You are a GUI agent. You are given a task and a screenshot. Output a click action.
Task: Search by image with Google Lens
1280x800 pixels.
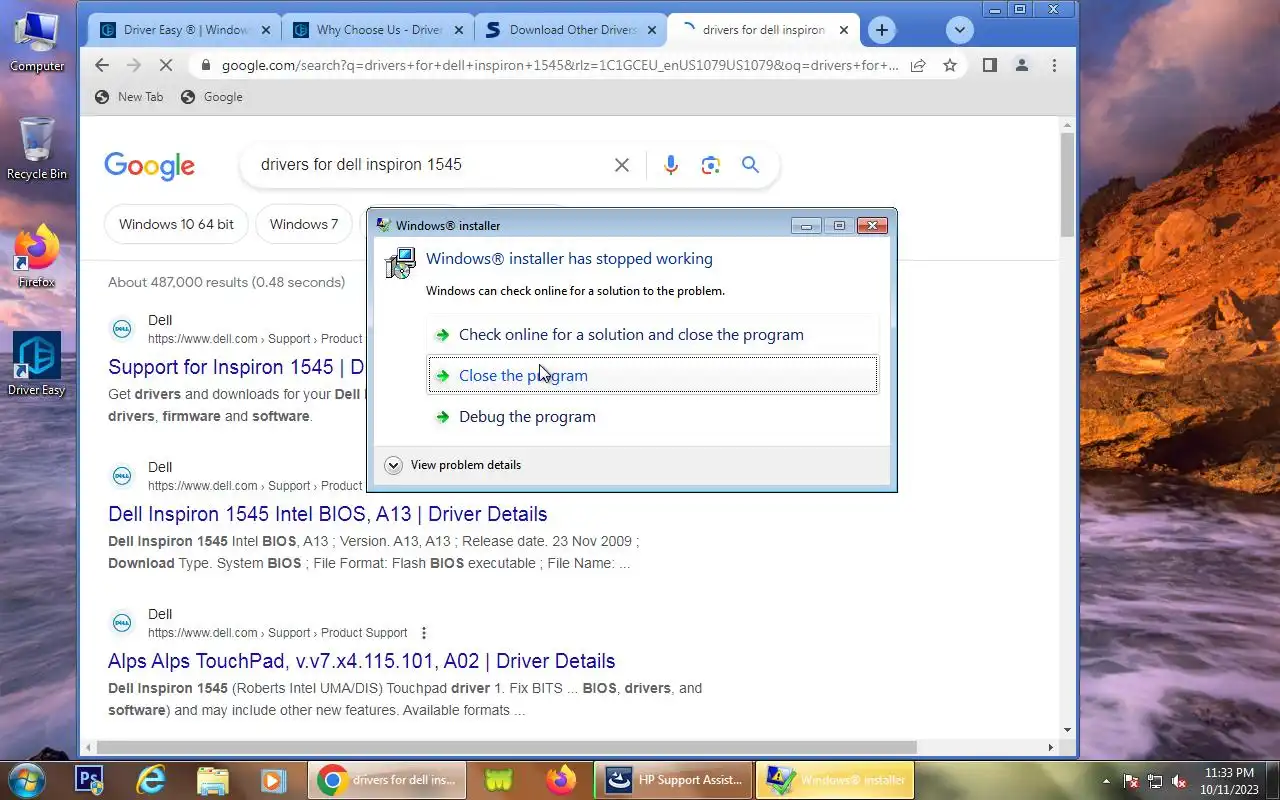coord(711,165)
